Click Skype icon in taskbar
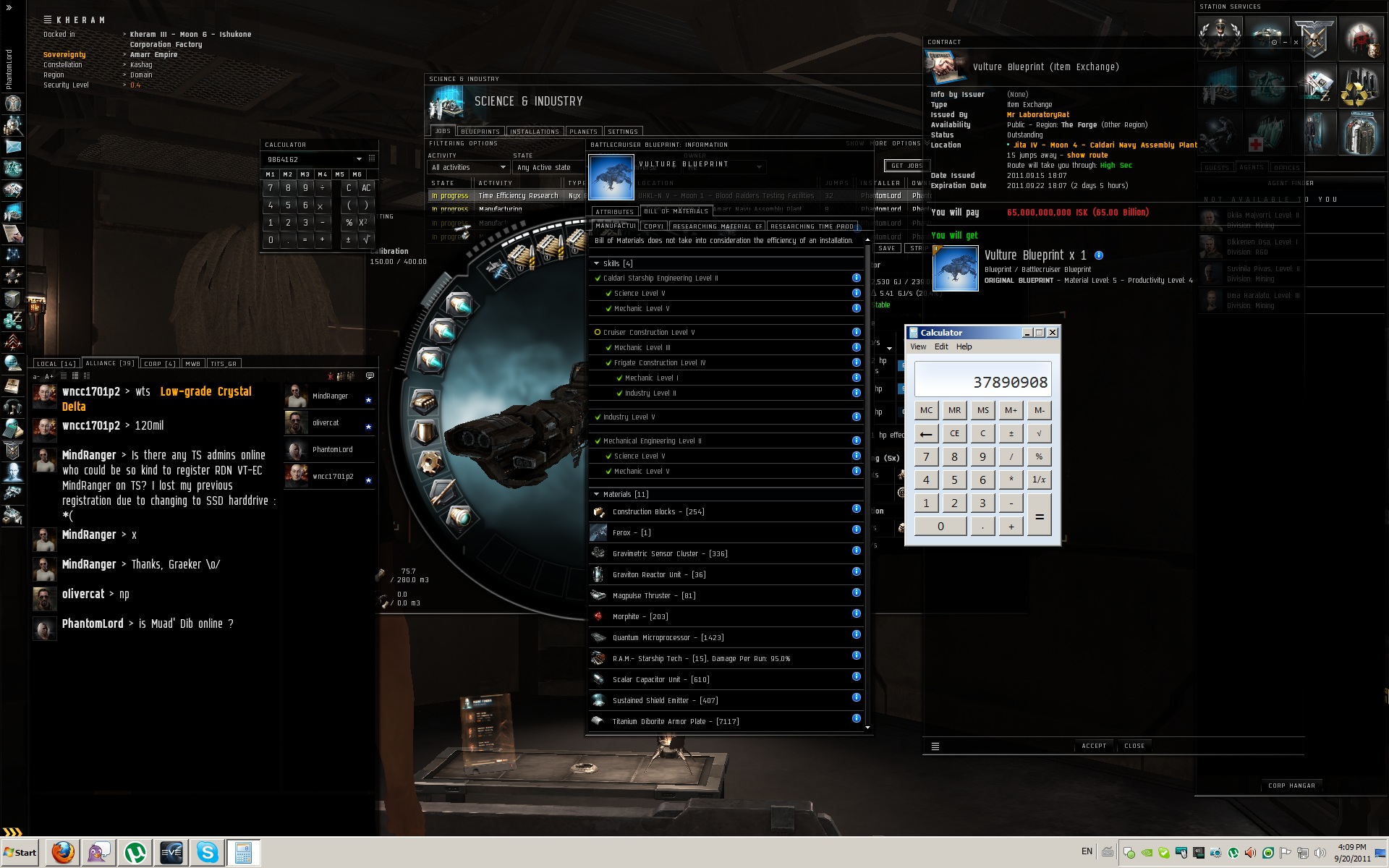Screen dimensions: 1389x868 [208, 852]
